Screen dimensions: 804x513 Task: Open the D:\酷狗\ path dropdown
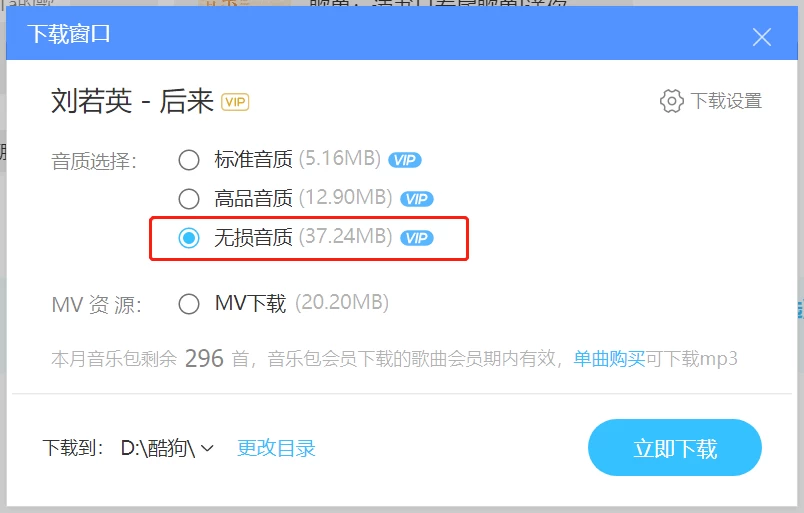point(167,448)
